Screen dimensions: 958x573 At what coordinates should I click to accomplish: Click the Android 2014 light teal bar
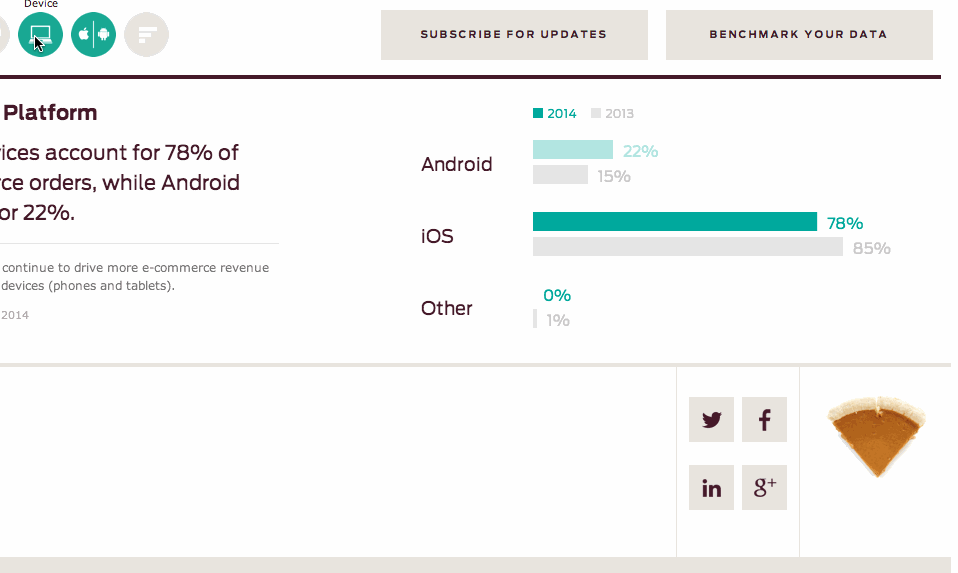pos(572,150)
